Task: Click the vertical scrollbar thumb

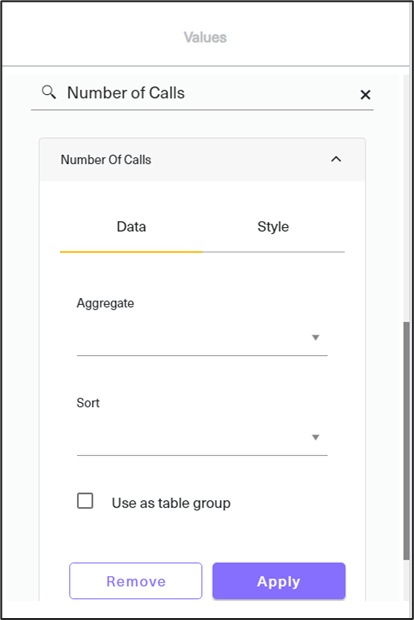Action: [406, 440]
